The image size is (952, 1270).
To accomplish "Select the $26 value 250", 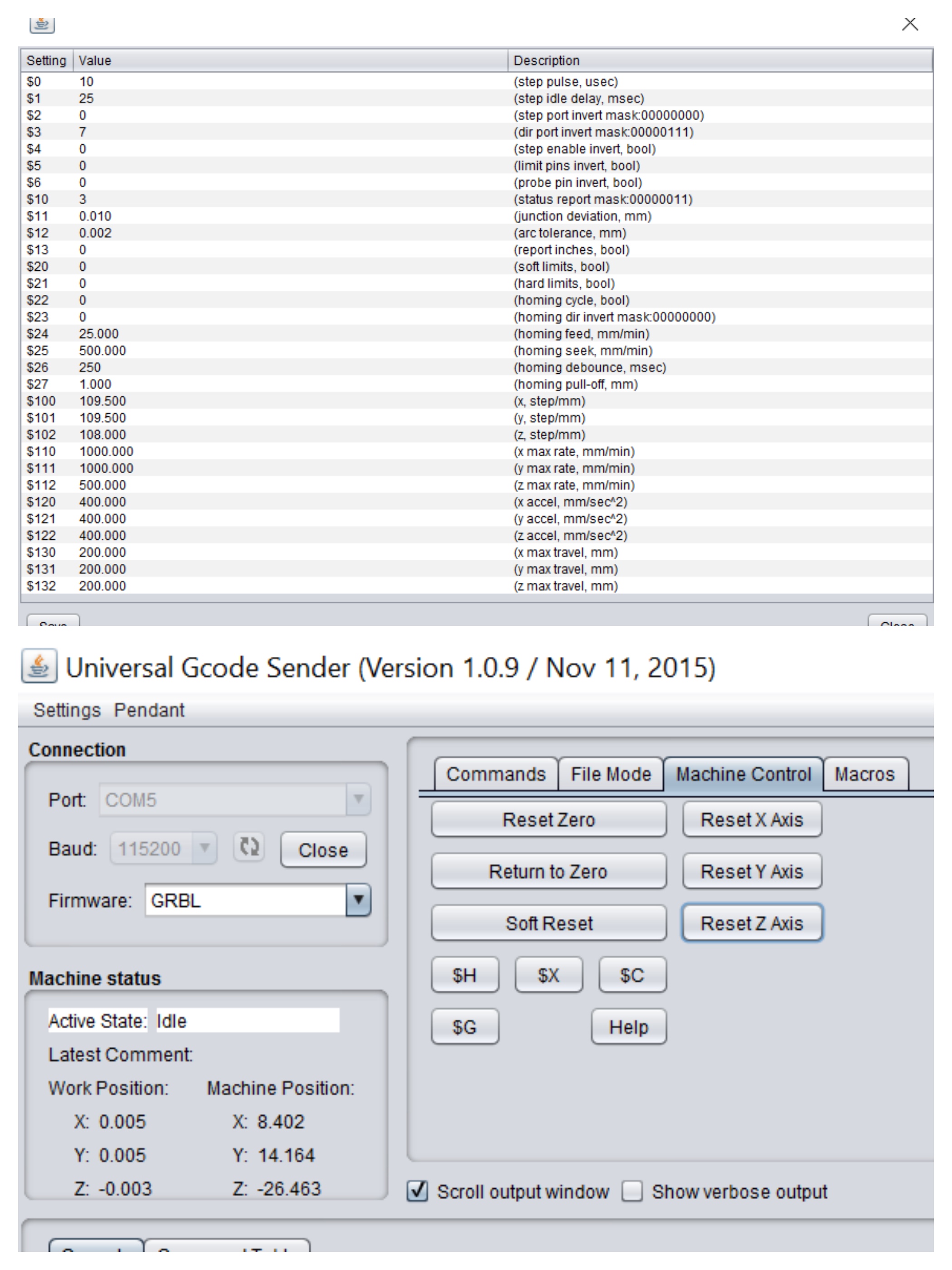I will click(89, 367).
